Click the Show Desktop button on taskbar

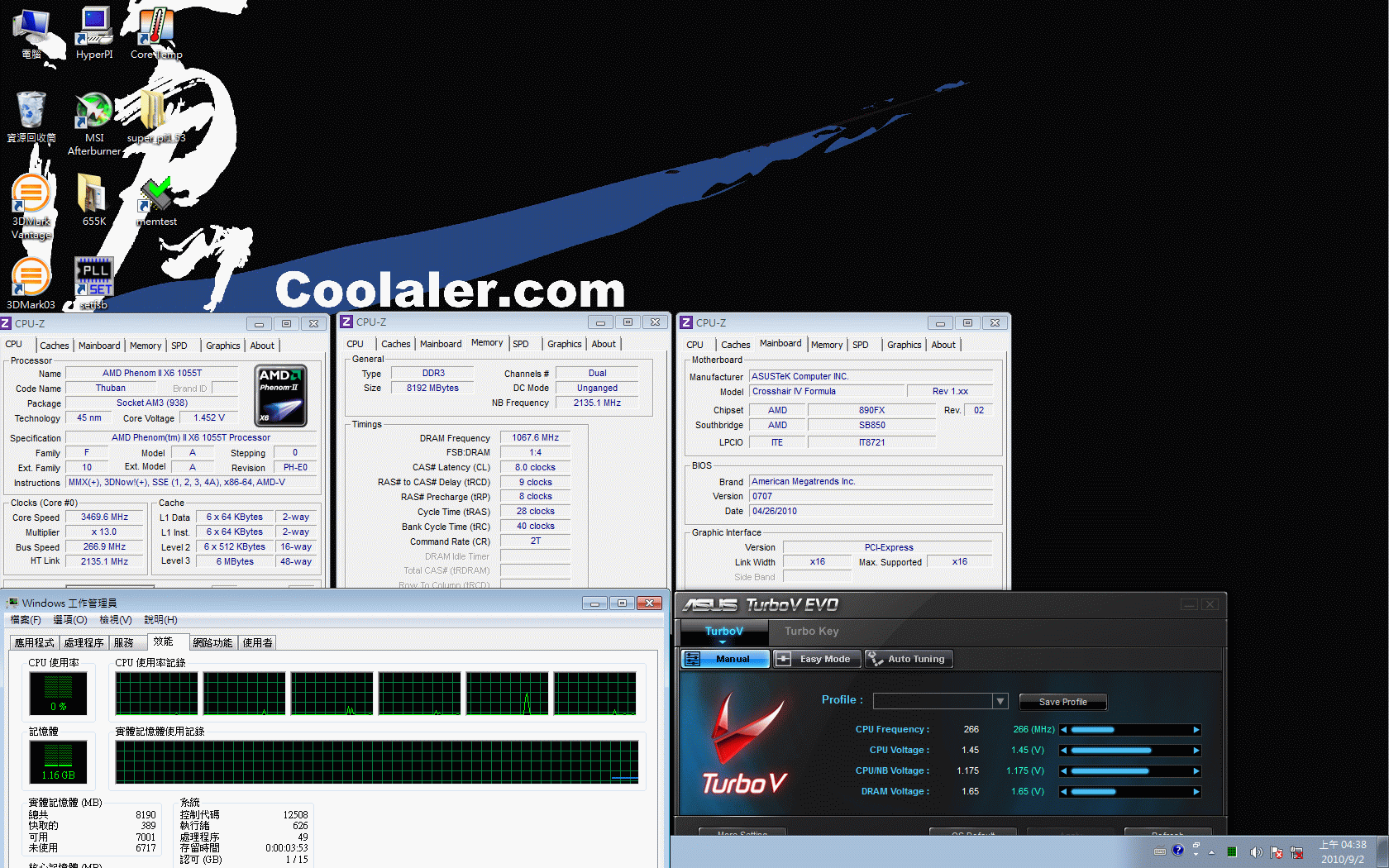tap(1382, 851)
